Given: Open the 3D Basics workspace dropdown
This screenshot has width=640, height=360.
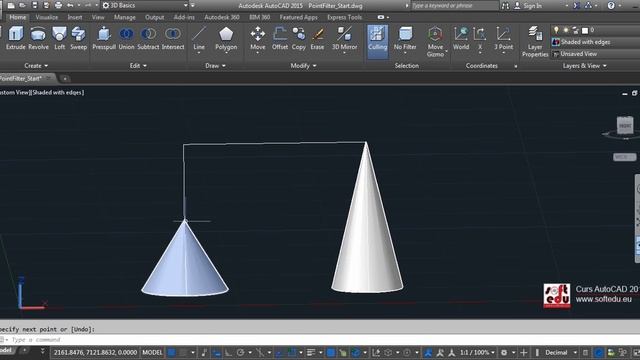Looking at the screenshot, I should coord(145,5).
